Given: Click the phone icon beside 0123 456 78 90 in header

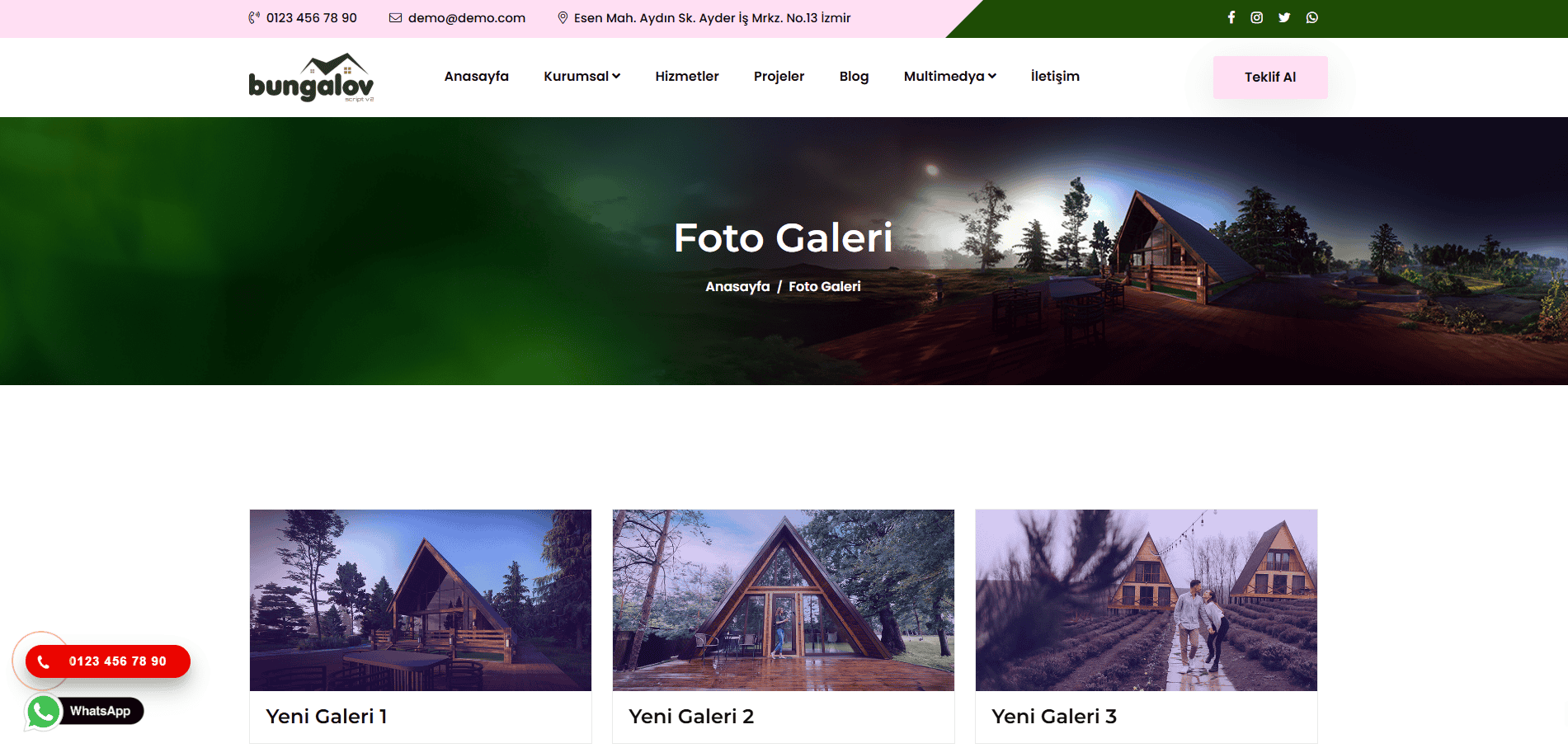Looking at the screenshot, I should click(254, 17).
